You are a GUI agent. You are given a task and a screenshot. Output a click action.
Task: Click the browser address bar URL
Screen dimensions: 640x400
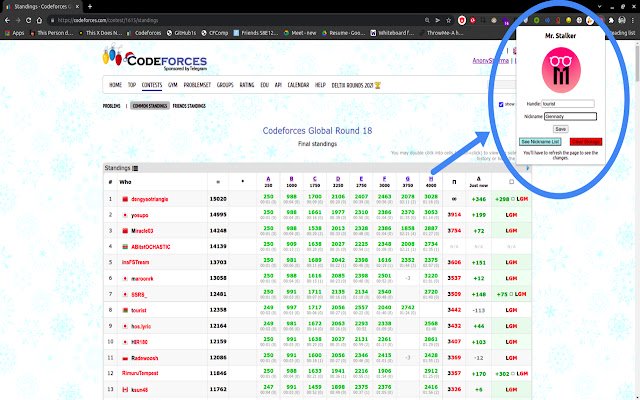coord(108,20)
